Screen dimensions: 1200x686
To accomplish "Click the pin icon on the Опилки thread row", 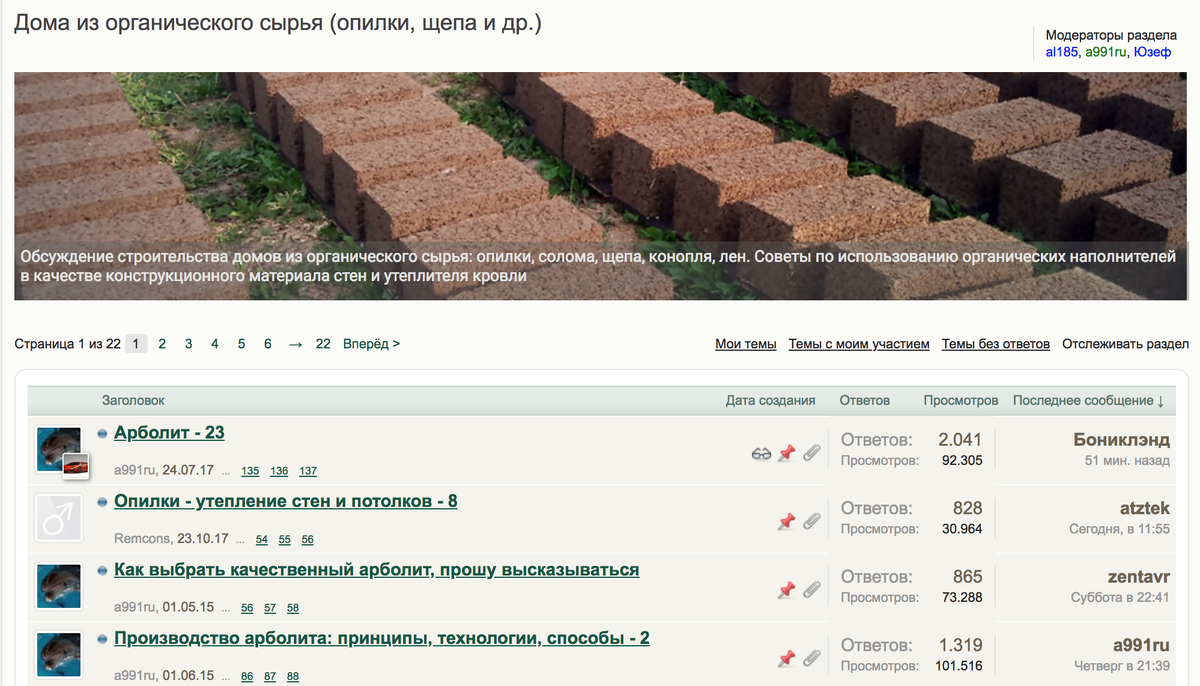I will [x=789, y=521].
